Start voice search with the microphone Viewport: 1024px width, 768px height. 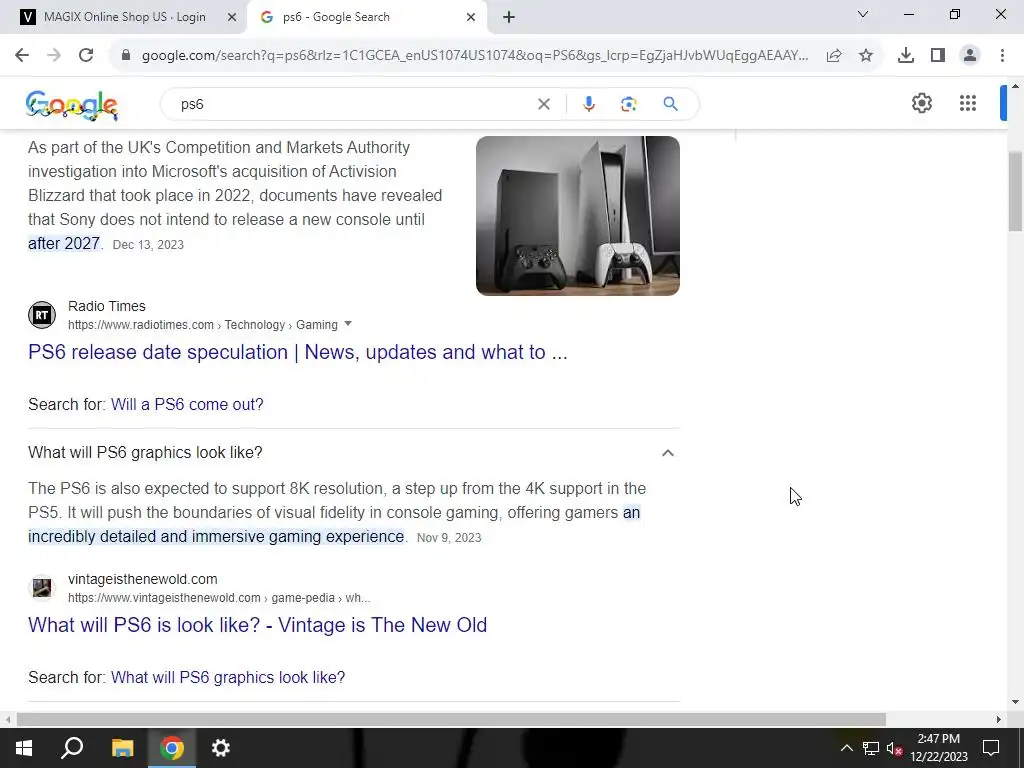(x=588, y=104)
